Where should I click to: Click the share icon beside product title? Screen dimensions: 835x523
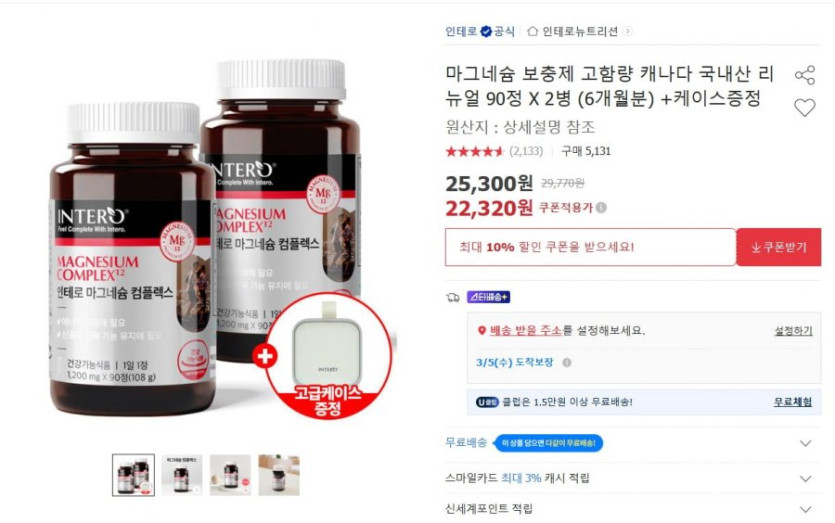click(x=805, y=75)
